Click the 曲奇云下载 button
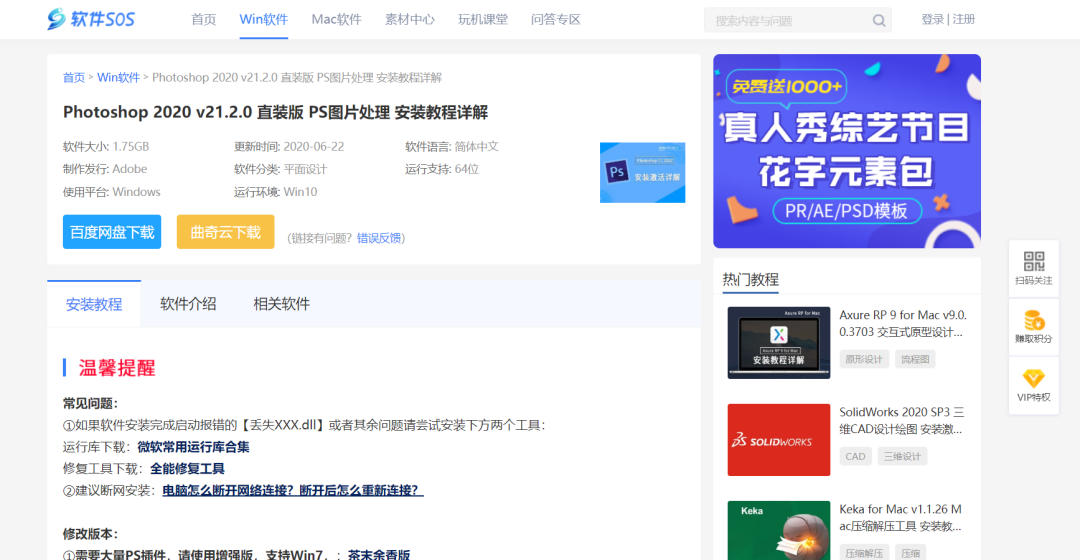1080x560 pixels. tap(225, 232)
